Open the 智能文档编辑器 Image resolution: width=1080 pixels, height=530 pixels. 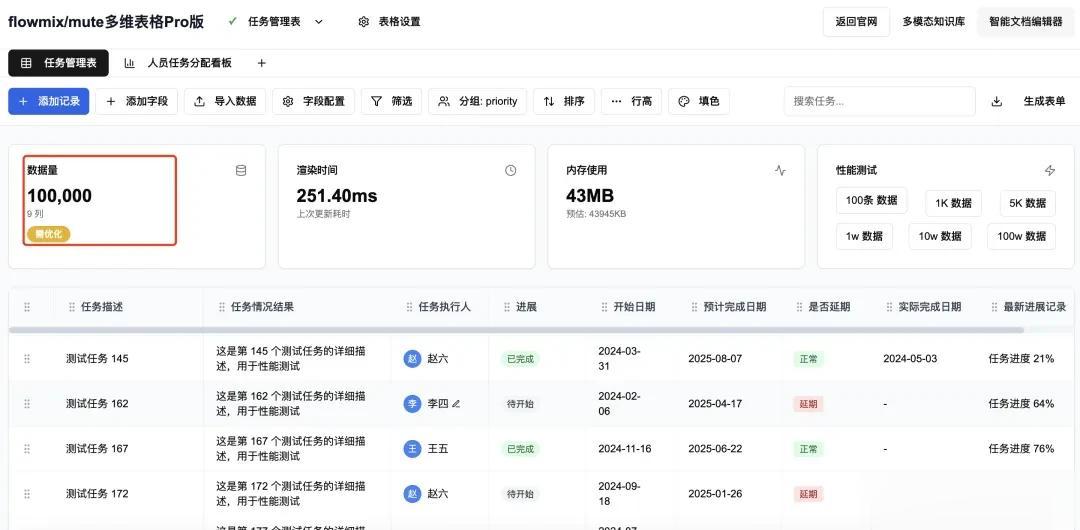tap(1026, 22)
